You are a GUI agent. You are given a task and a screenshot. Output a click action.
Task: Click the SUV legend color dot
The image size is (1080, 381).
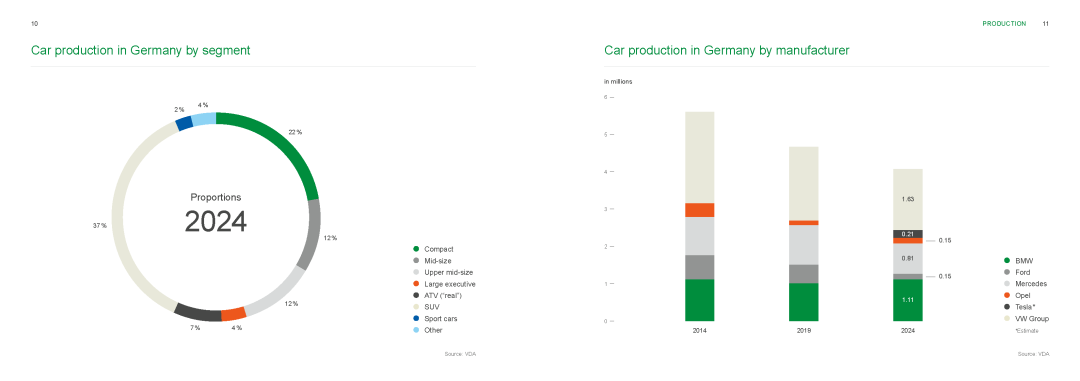click(x=416, y=307)
